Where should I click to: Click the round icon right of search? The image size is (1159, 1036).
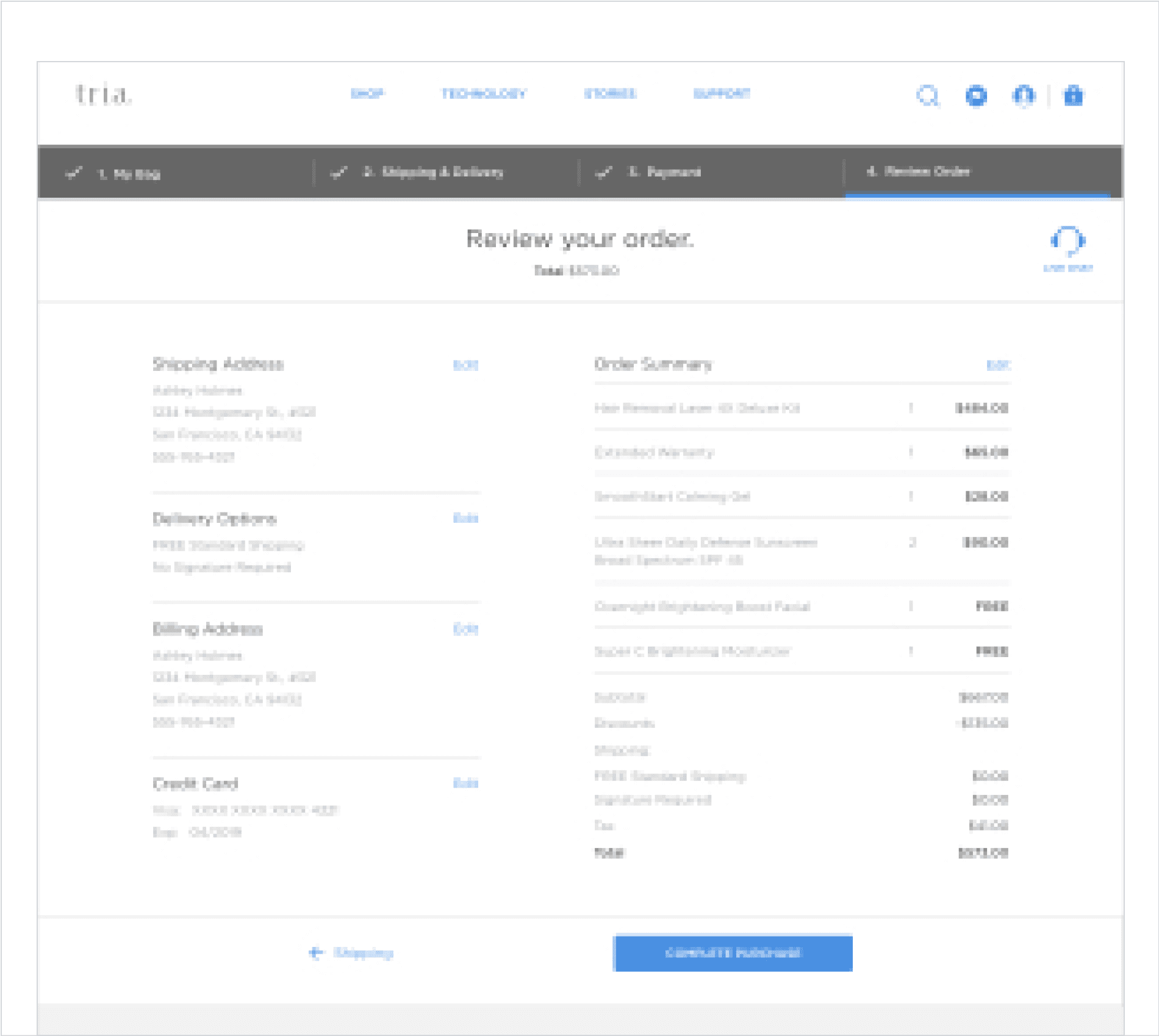[976, 96]
